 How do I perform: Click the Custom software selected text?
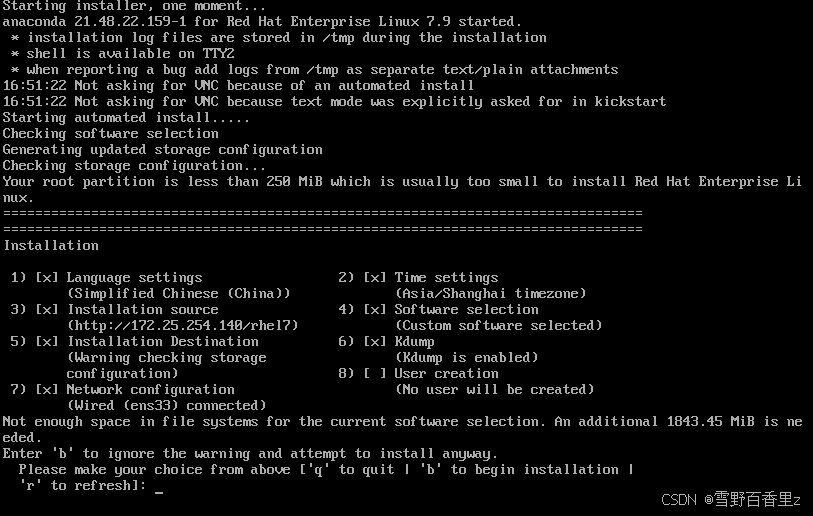498,326
